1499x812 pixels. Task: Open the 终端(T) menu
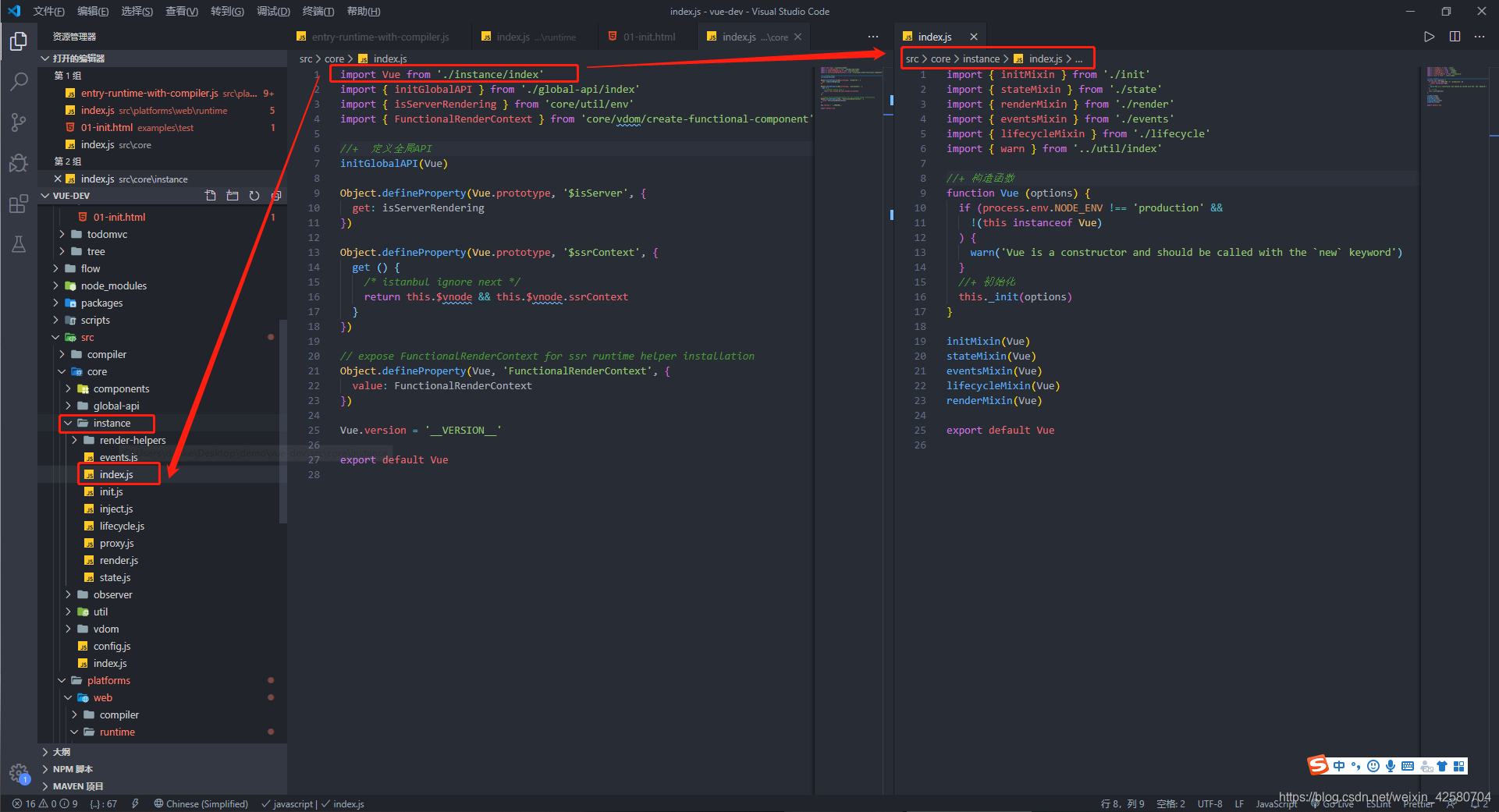pos(318,11)
